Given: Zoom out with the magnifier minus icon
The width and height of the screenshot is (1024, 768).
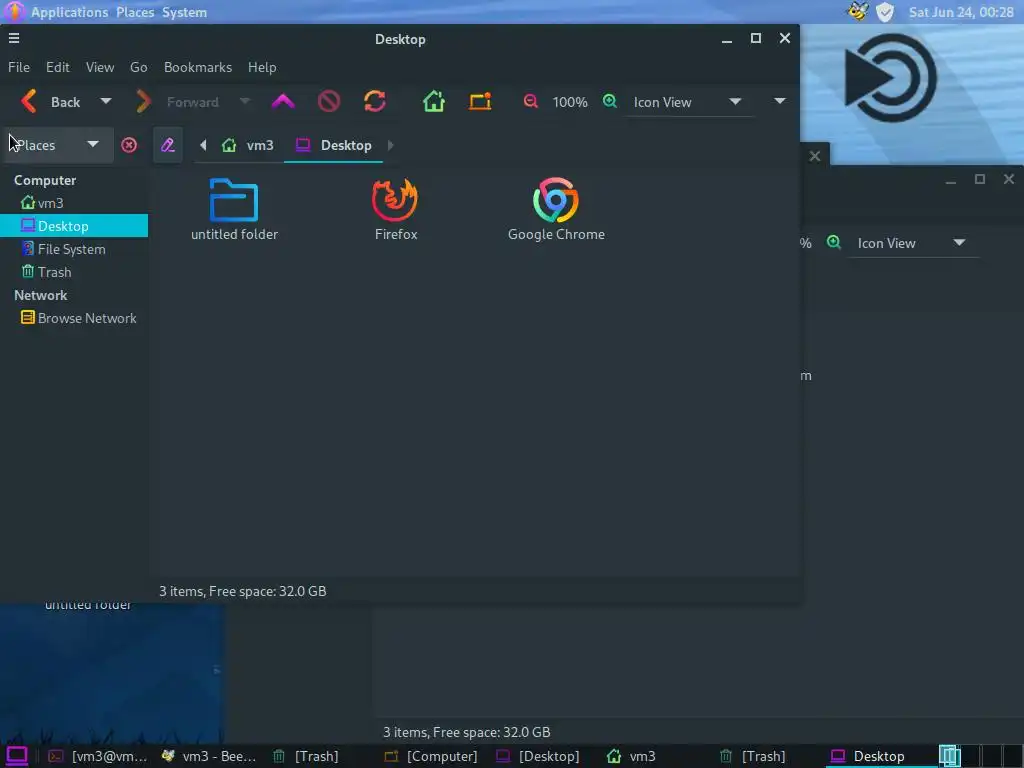Looking at the screenshot, I should click(x=530, y=101).
